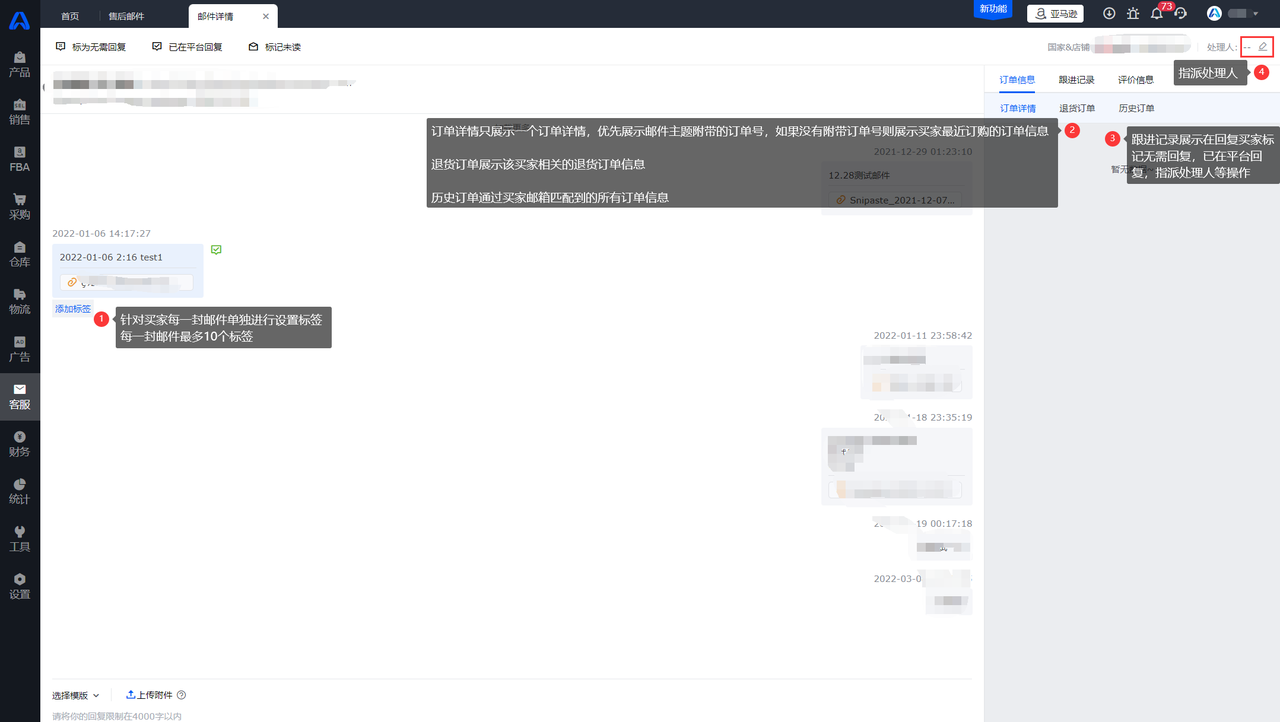
Task: Select the 订单详情 sub-tab
Action: click(1018, 108)
